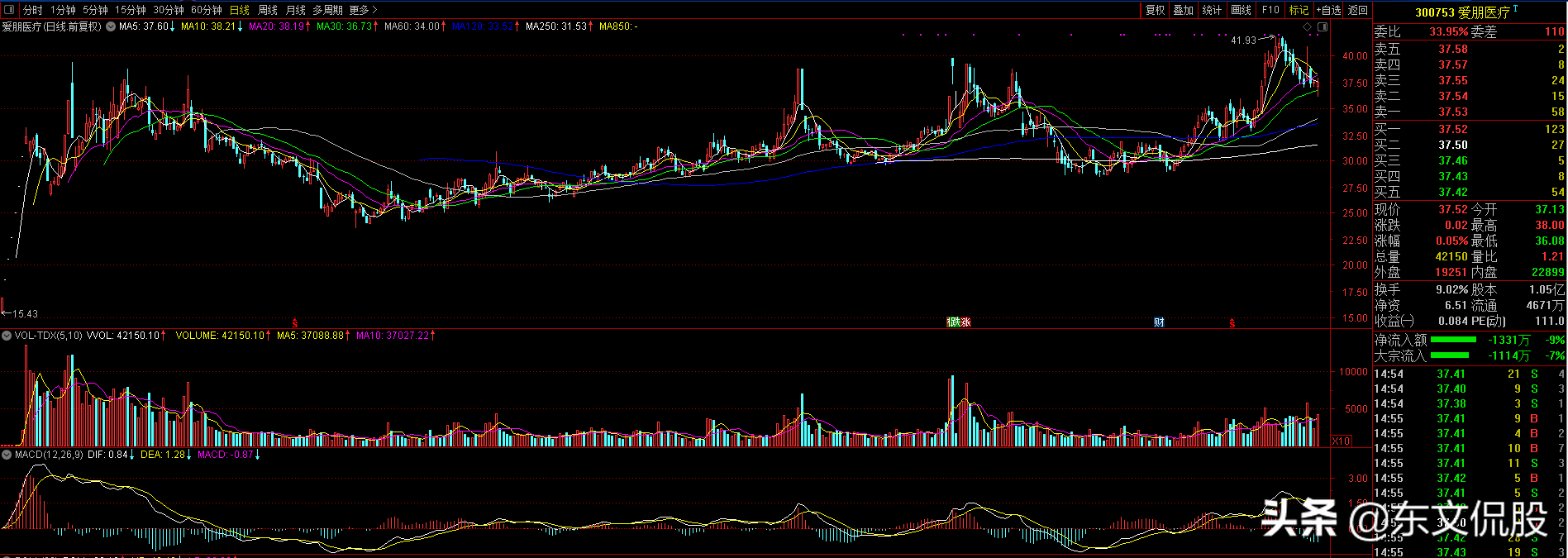The width and height of the screenshot is (1568, 558).
Task: Expand the MACD indicator dropdown arrow
Action: tap(7, 455)
